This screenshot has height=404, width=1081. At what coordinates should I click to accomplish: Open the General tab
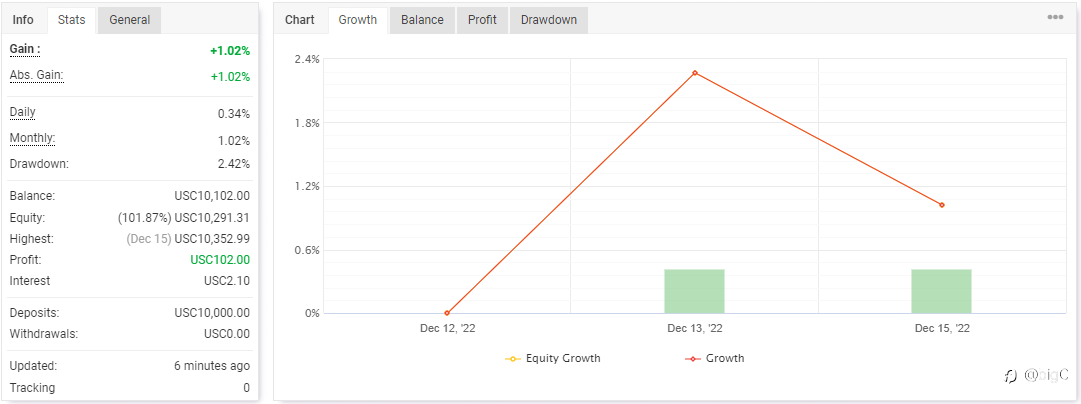[x=130, y=20]
